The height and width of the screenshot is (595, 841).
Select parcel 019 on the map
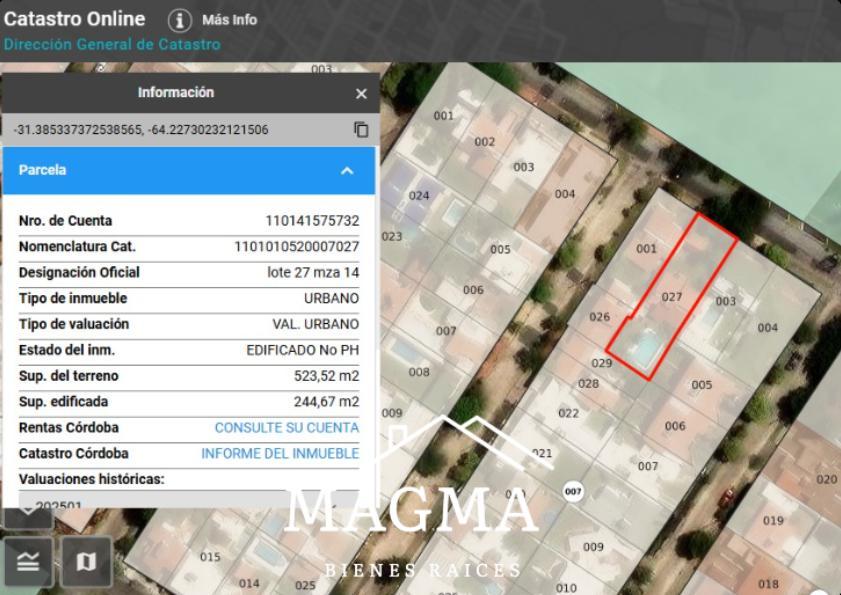[773, 521]
